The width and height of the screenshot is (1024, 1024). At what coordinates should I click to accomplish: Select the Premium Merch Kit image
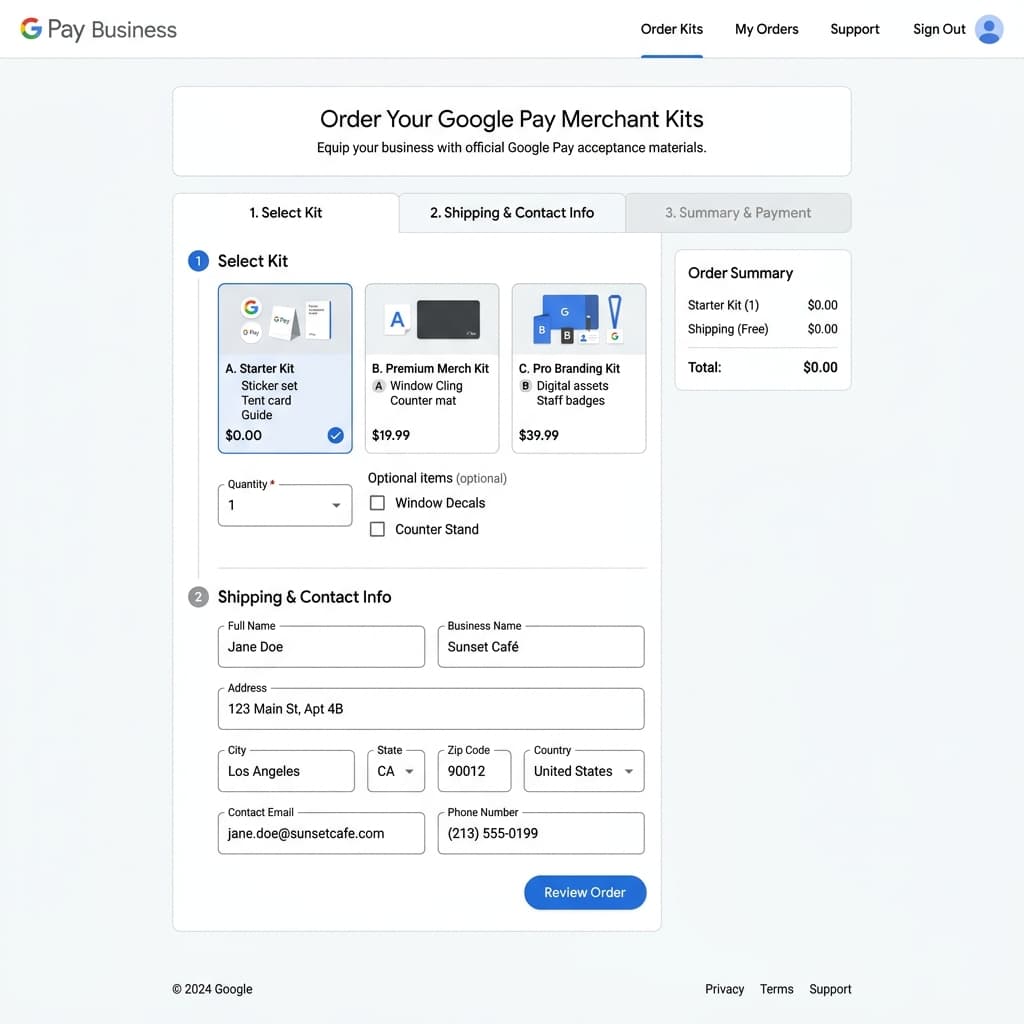click(x=432, y=320)
